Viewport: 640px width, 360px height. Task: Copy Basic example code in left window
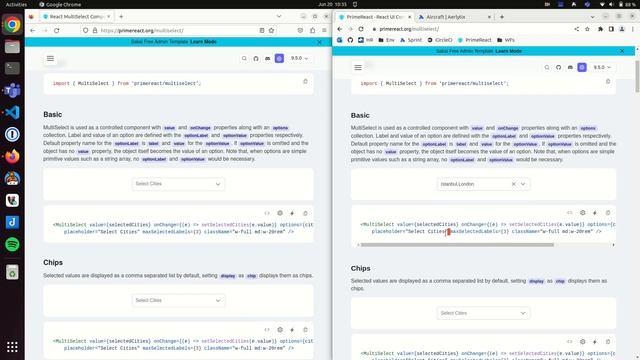(x=305, y=213)
